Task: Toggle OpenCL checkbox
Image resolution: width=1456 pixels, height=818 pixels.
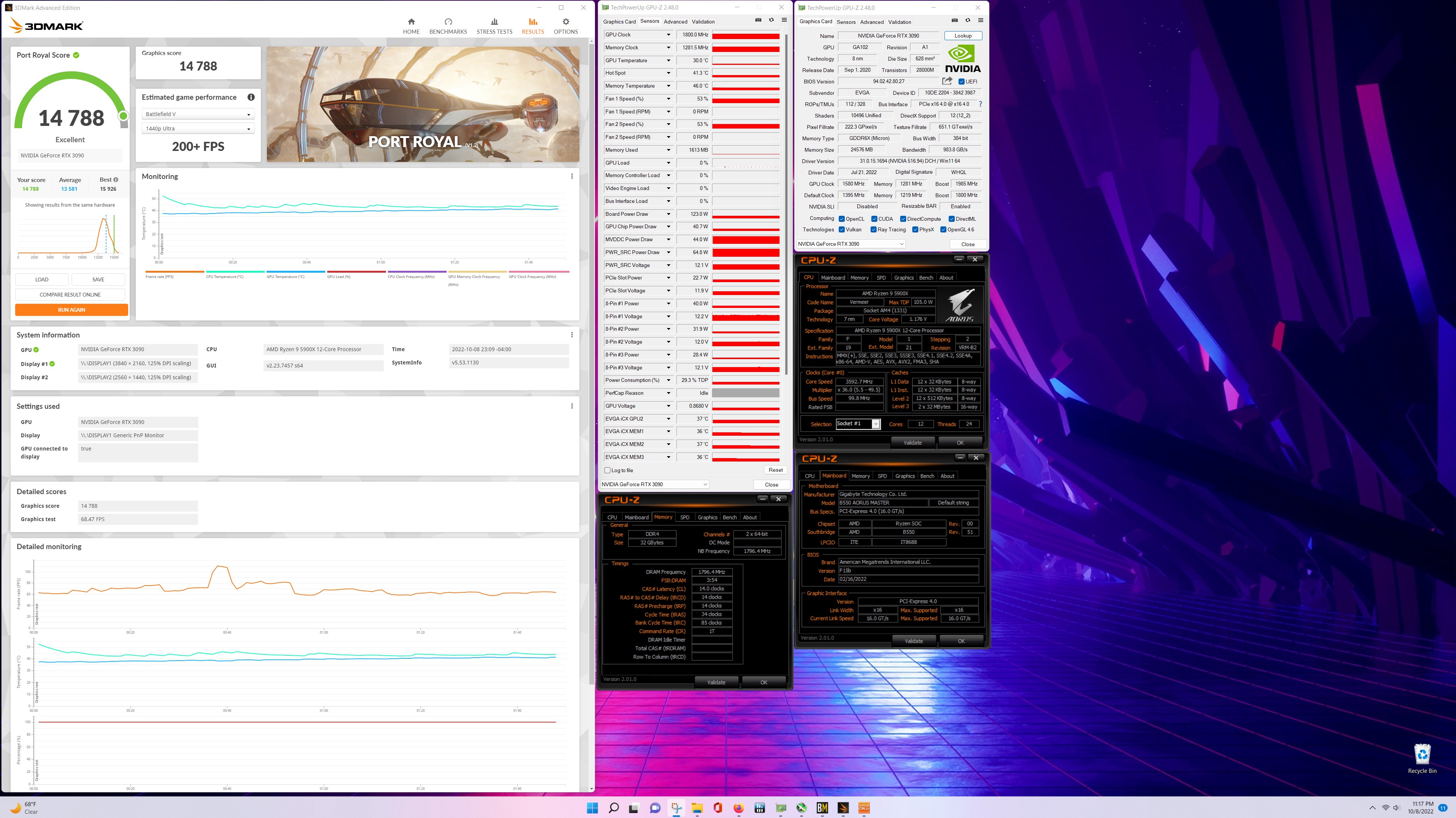Action: tap(842, 219)
